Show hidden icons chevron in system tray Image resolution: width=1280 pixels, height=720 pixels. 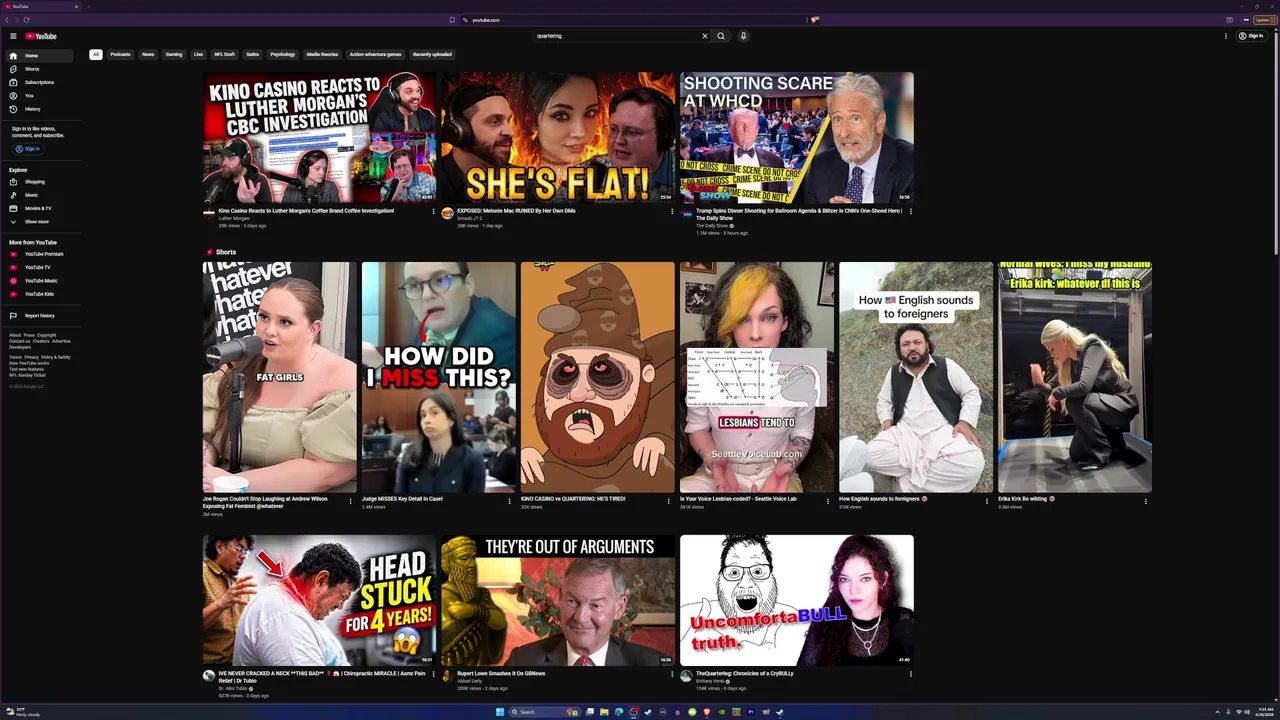[1218, 712]
